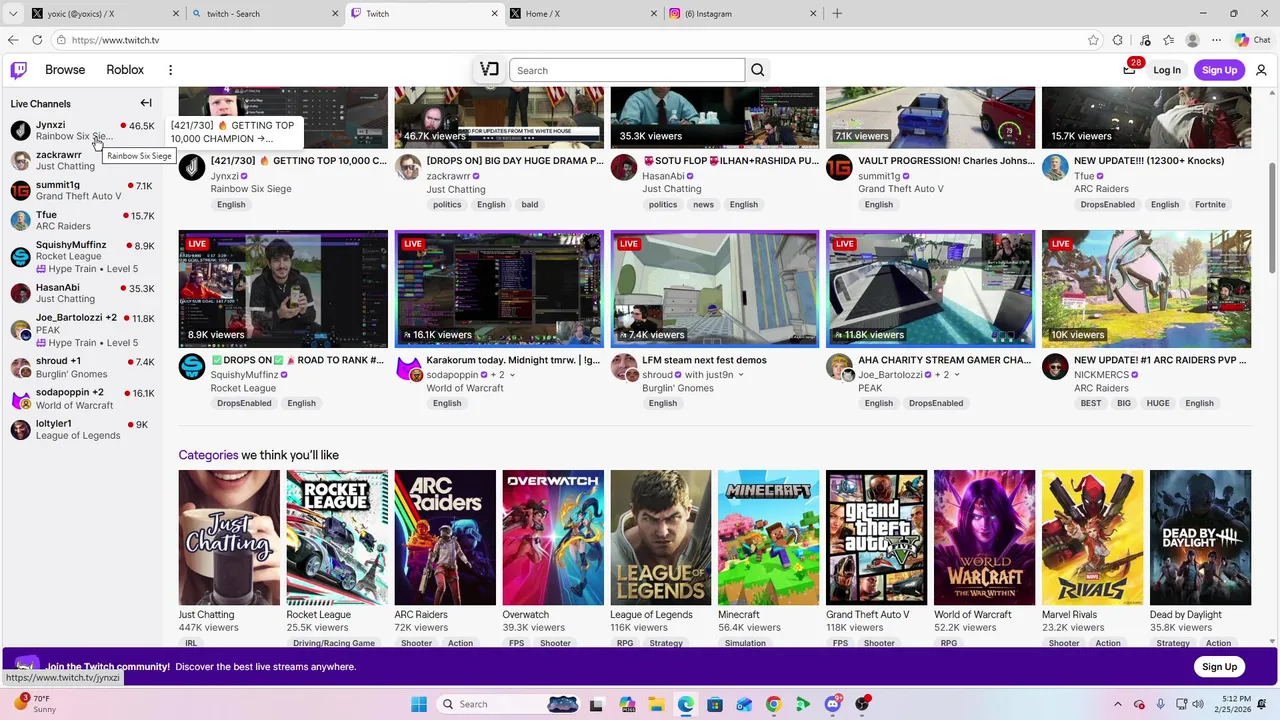
Task: Select Tfue in Live Channels list
Action: 82,220
